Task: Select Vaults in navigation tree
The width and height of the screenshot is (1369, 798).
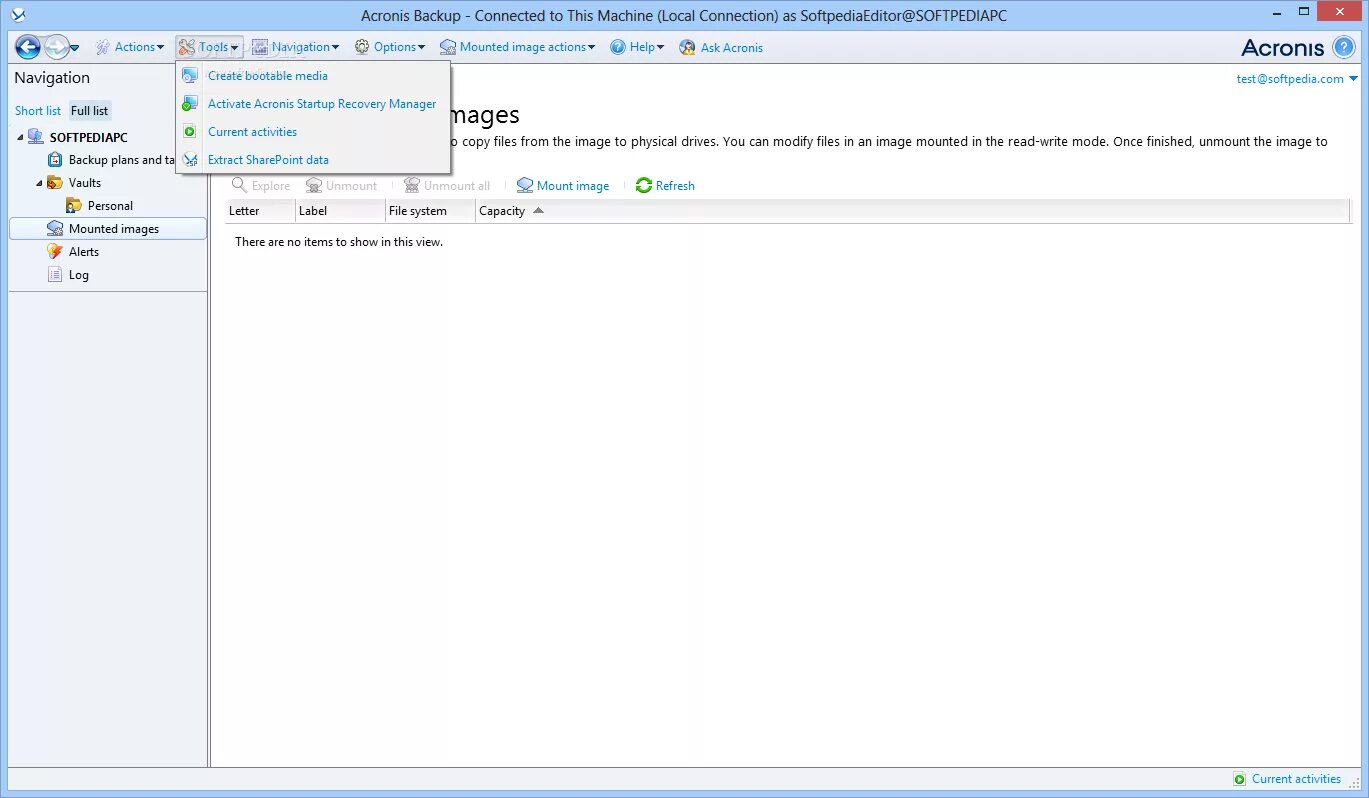Action: tap(85, 183)
